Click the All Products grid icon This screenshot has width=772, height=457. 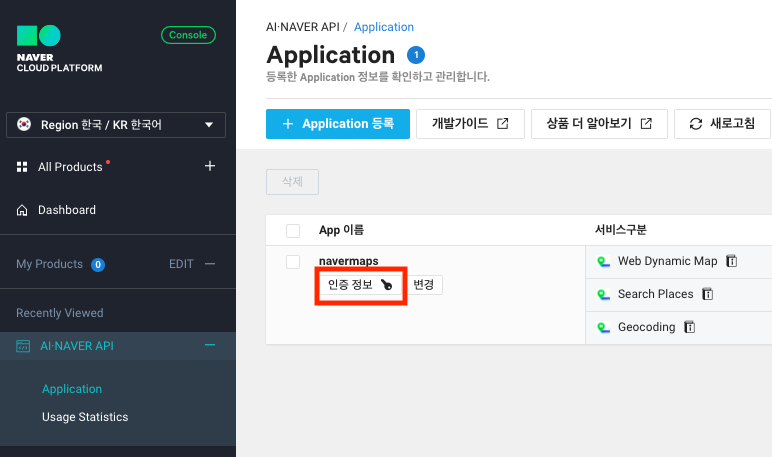click(x=22, y=167)
